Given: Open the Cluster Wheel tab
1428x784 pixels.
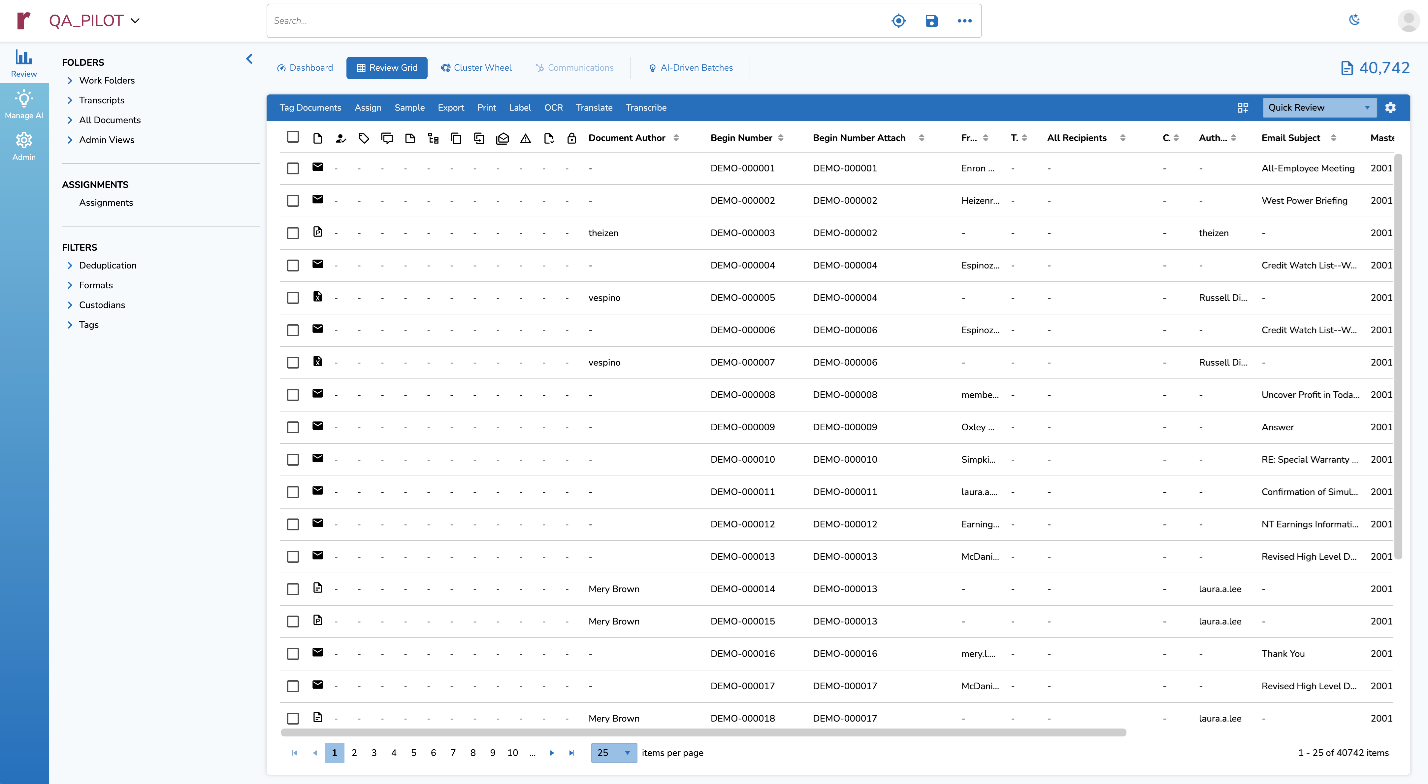Looking at the screenshot, I should 476,68.
